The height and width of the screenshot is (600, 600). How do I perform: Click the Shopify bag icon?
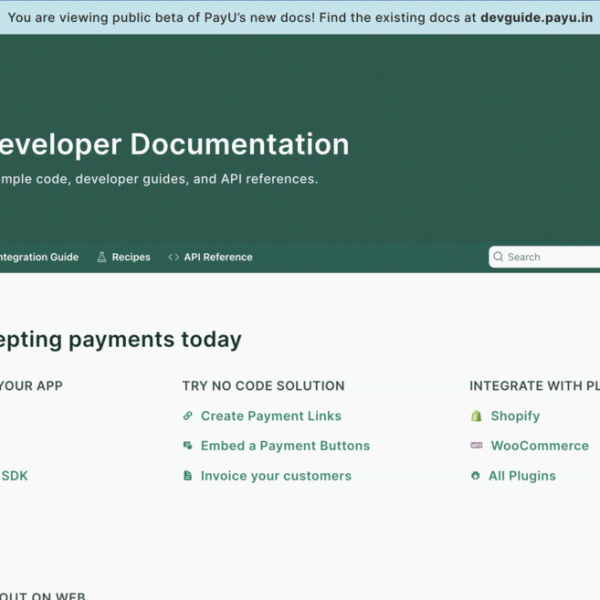pyautogui.click(x=476, y=416)
